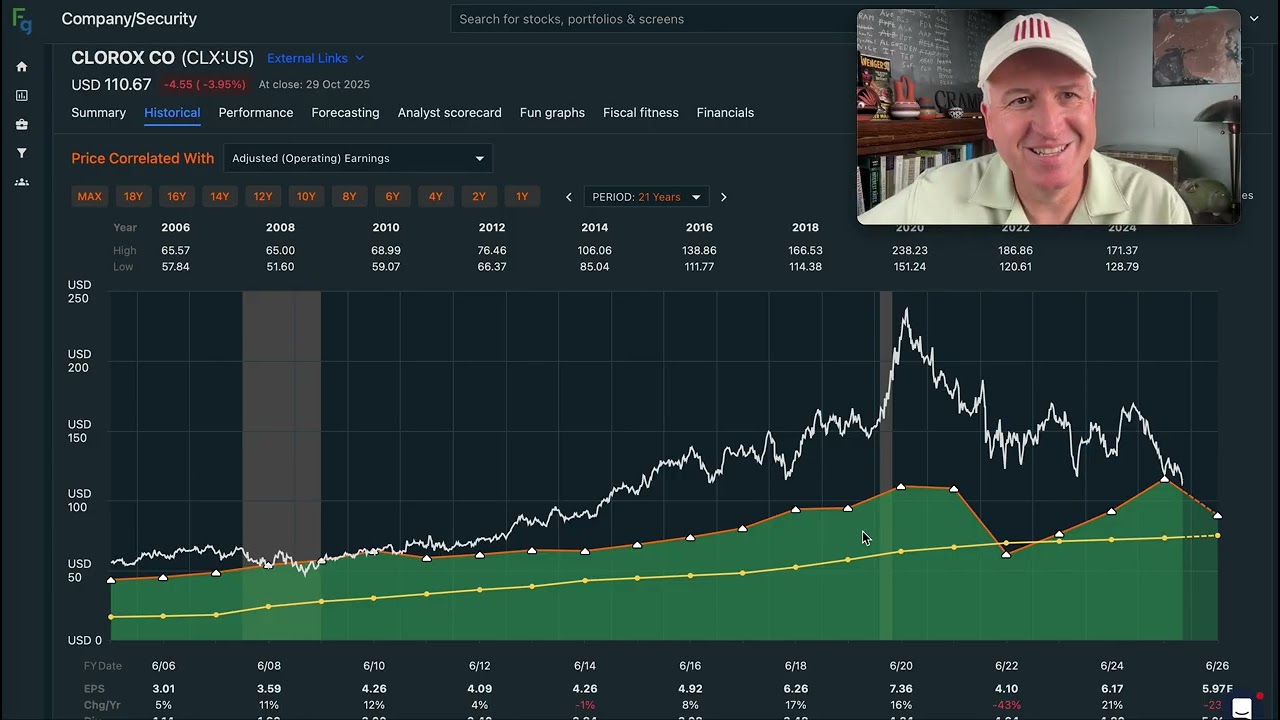The width and height of the screenshot is (1280, 720).
Task: Open the portfolio briefcase sidebar icon
Action: click(21, 125)
